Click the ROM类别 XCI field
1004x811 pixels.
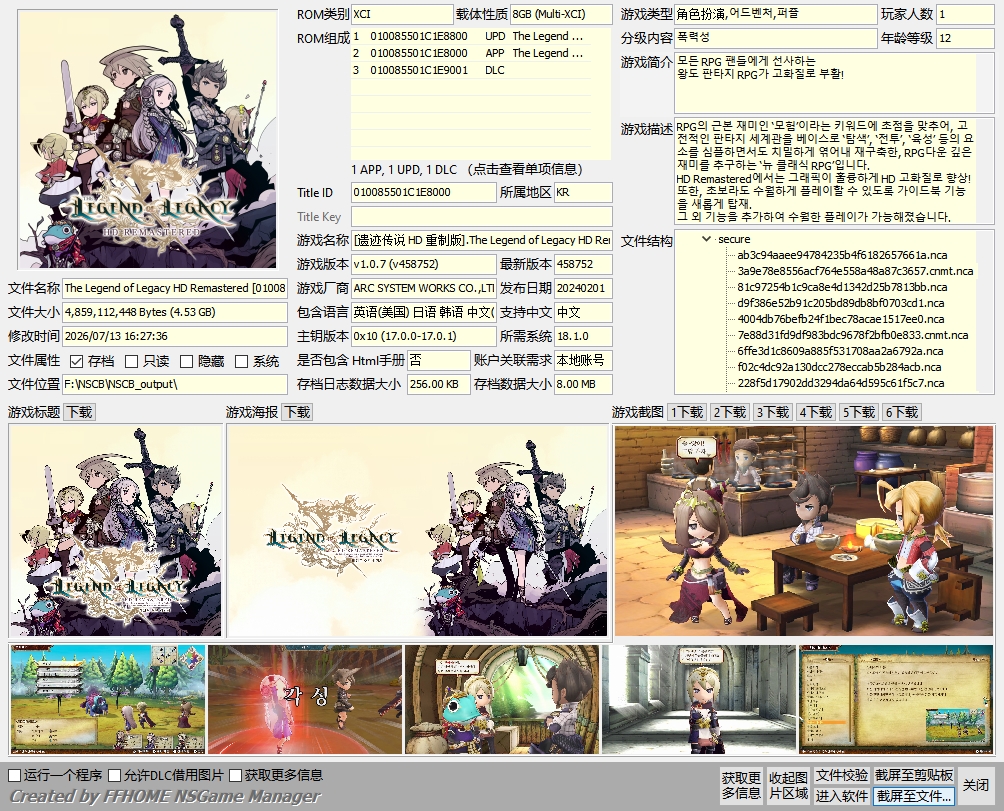click(x=402, y=14)
